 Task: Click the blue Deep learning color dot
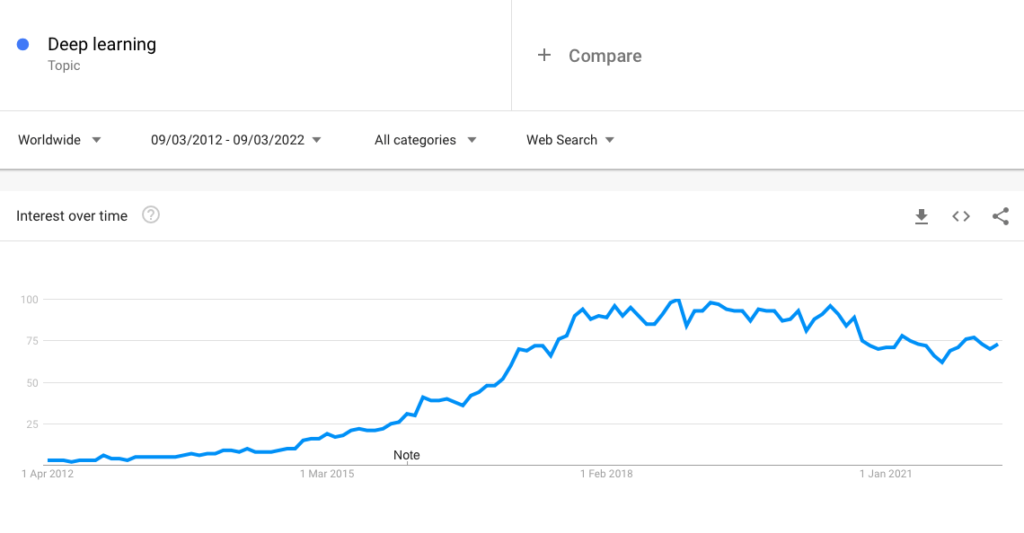point(24,44)
